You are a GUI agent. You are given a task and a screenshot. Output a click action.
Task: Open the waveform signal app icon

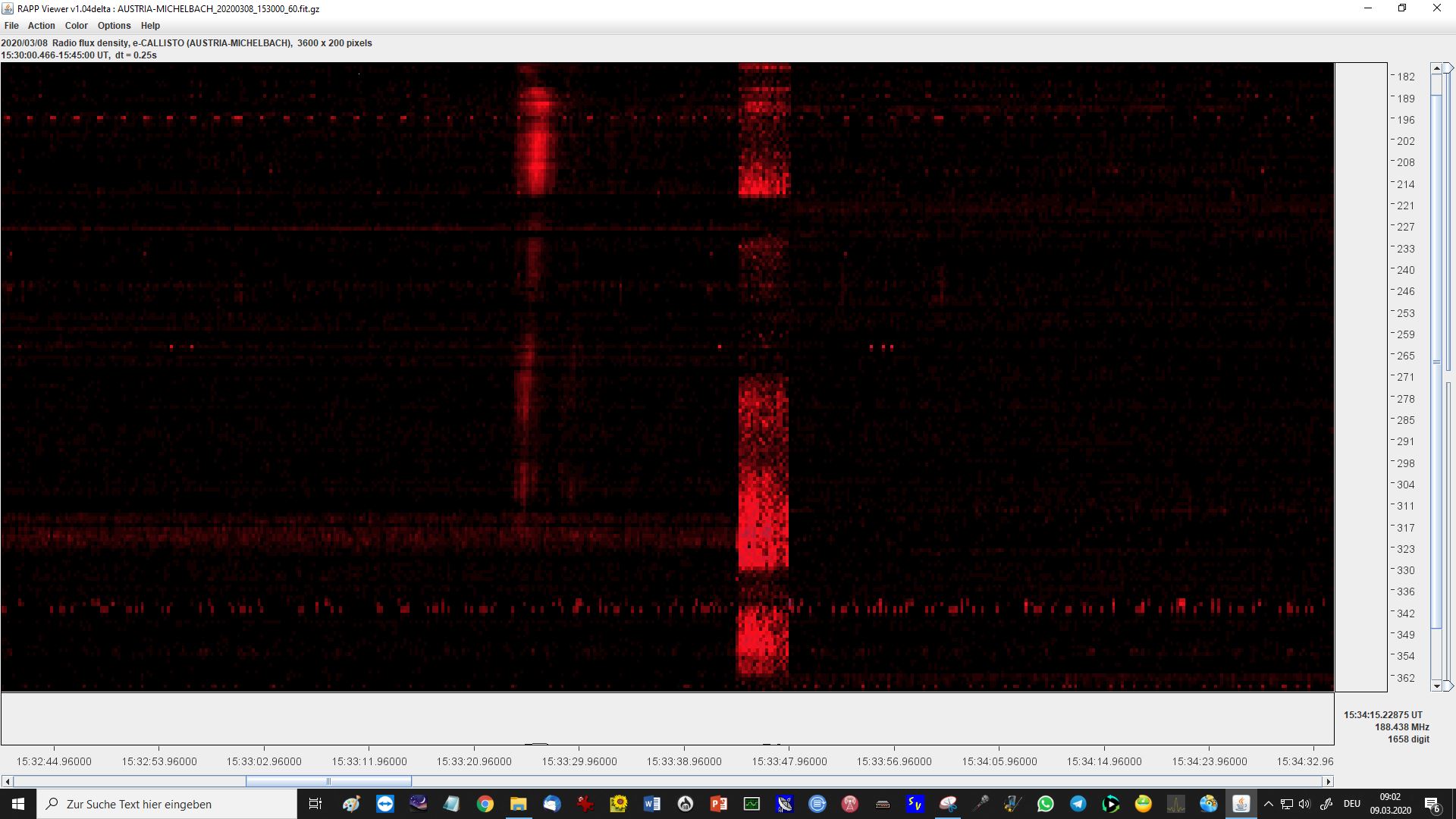tap(1176, 804)
